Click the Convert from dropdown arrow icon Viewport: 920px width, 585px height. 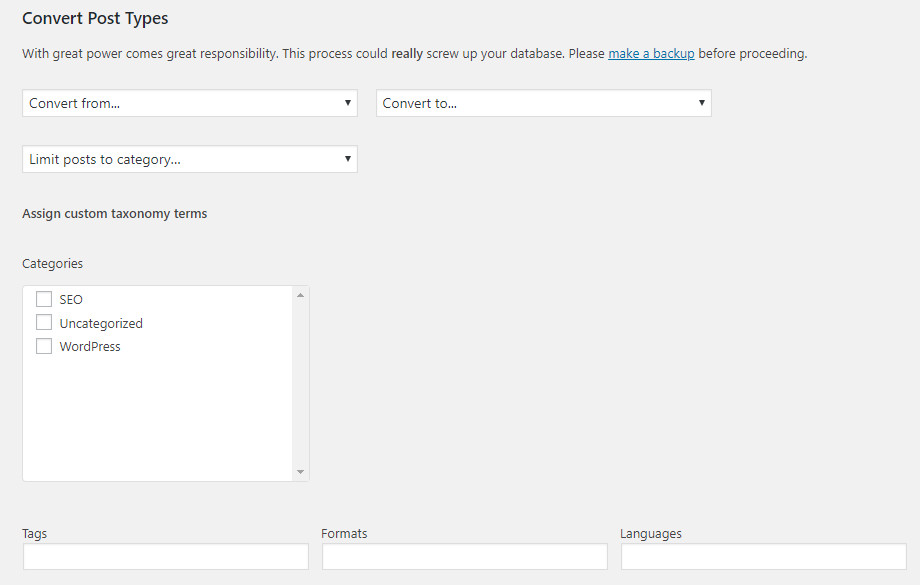(347, 103)
